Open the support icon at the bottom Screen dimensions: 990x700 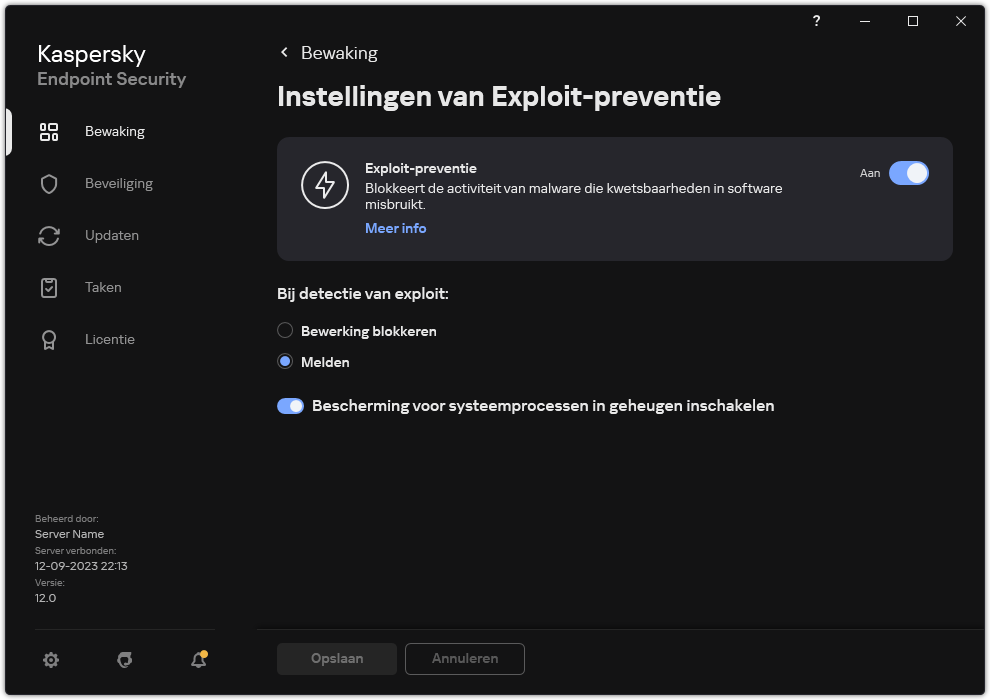(124, 660)
